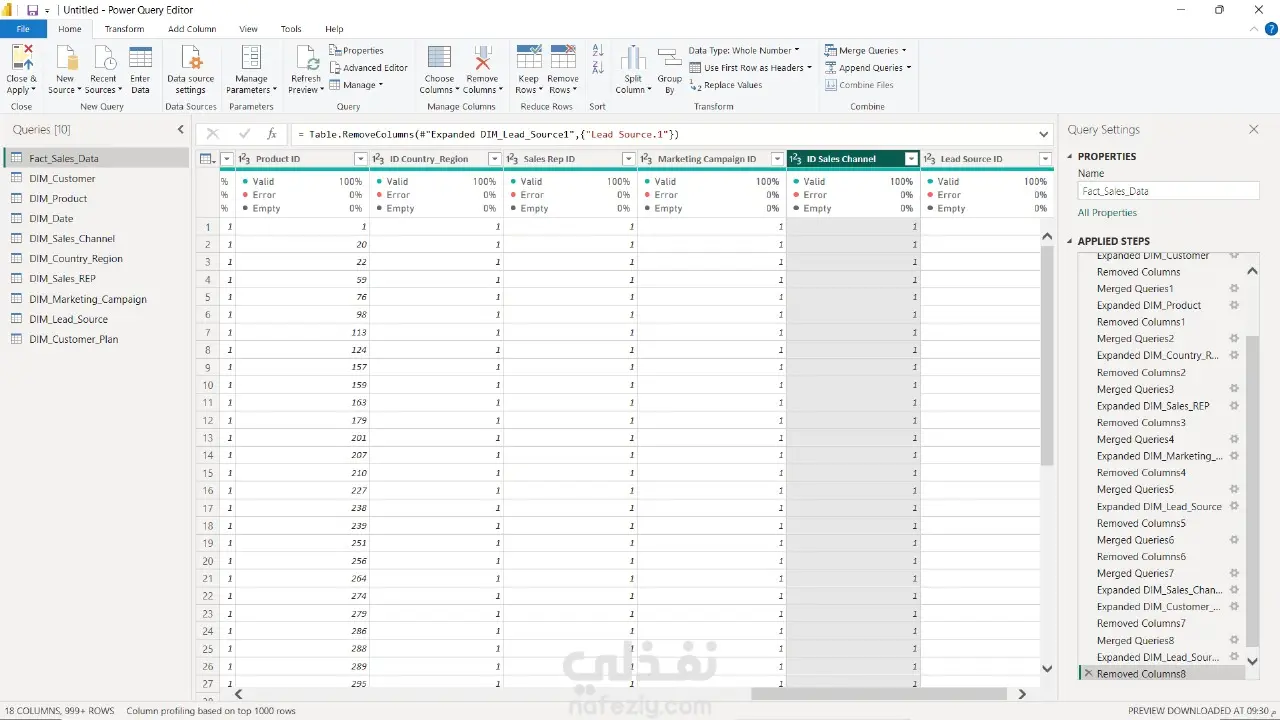Switch to the Add Column tab
1280x720 pixels.
coord(192,29)
